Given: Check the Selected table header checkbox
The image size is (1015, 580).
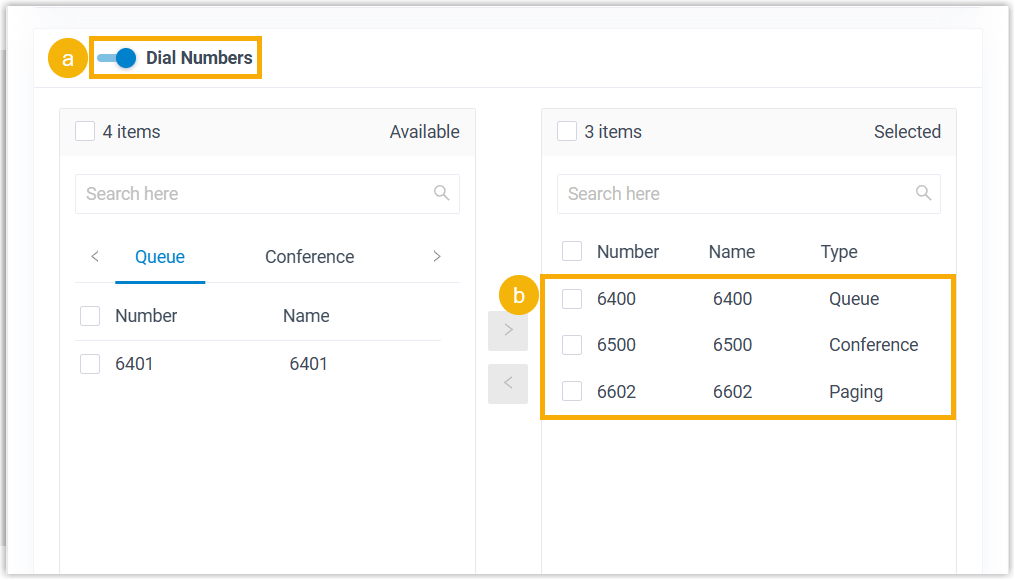Looking at the screenshot, I should (572, 252).
